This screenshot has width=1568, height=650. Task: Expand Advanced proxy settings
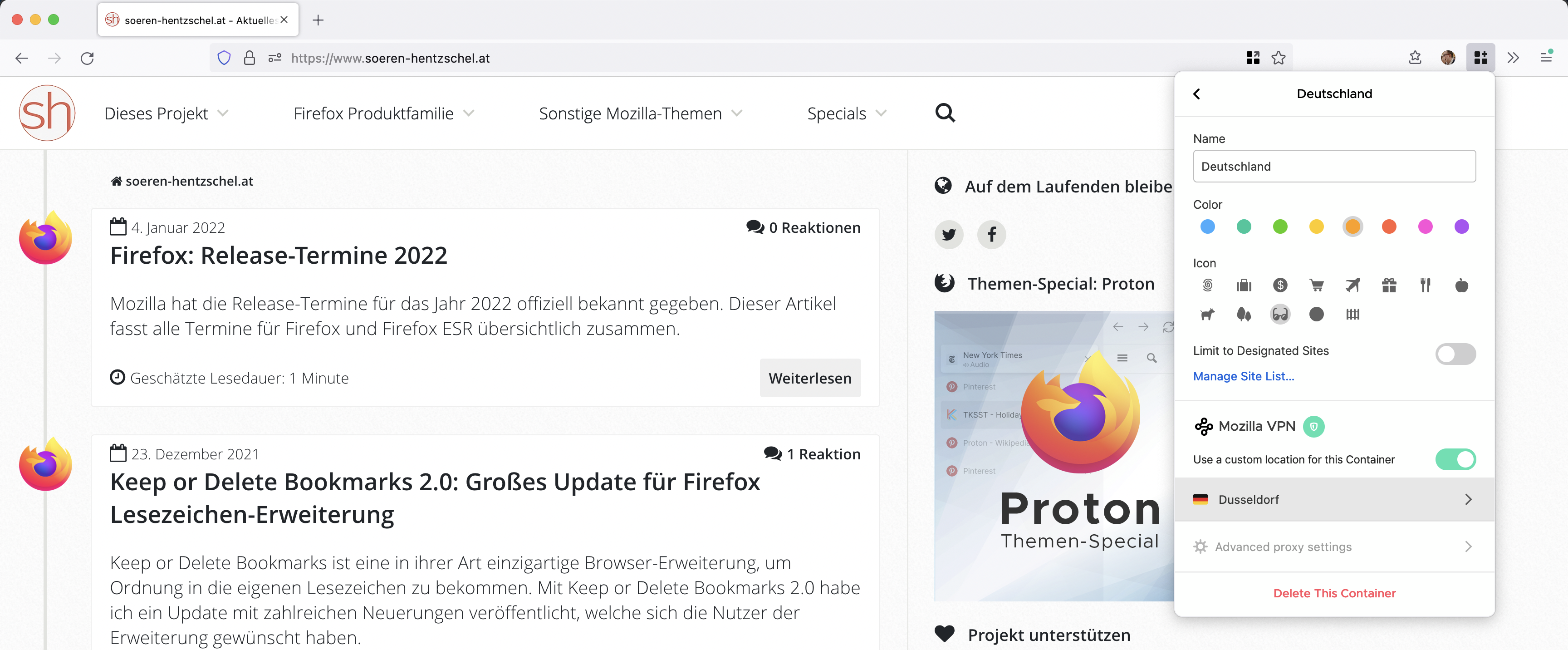(x=1334, y=547)
